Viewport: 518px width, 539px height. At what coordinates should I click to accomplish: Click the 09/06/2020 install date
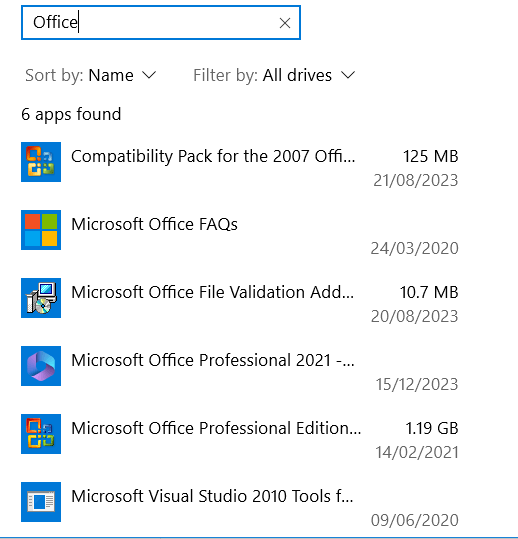pyautogui.click(x=415, y=521)
